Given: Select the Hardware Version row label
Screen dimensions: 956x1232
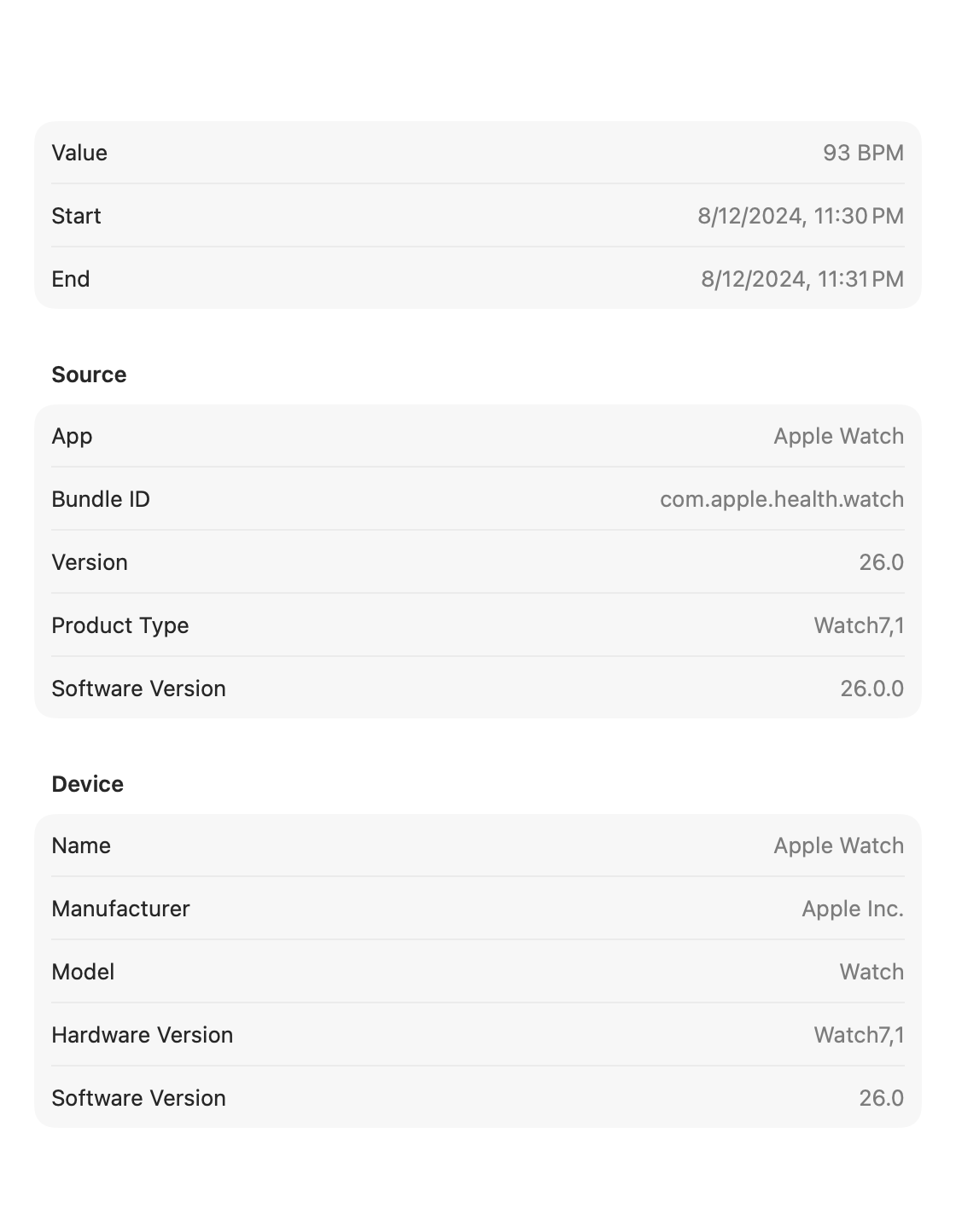Looking at the screenshot, I should [x=142, y=1035].
